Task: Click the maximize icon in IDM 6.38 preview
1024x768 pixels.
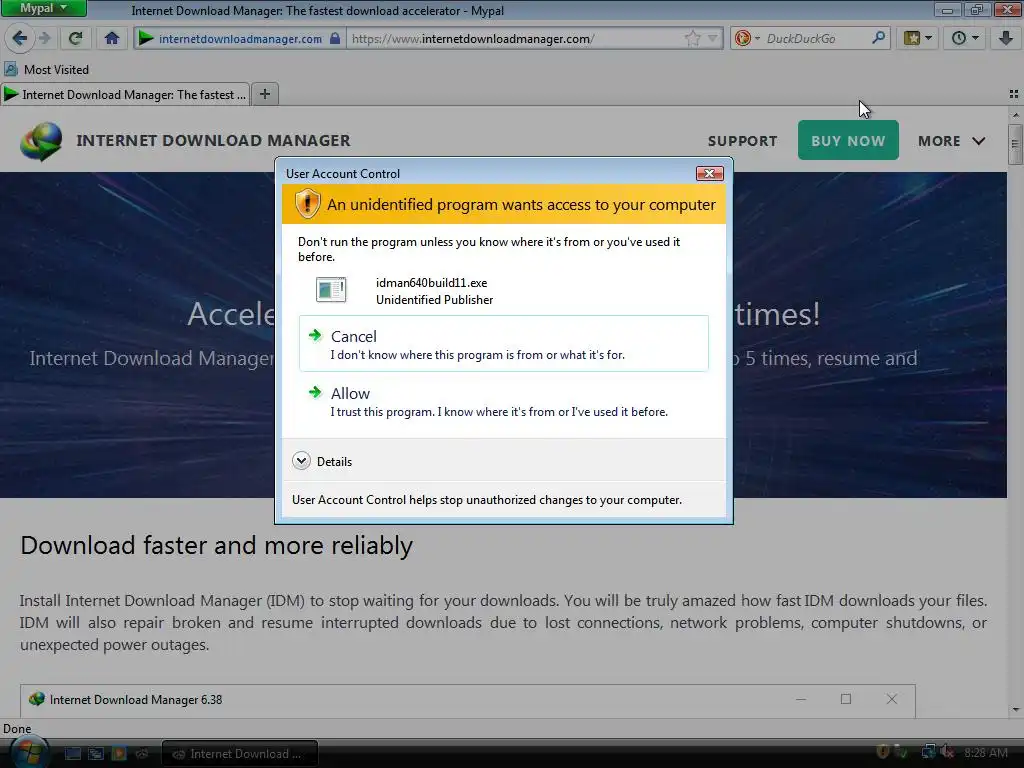Action: coord(846,699)
